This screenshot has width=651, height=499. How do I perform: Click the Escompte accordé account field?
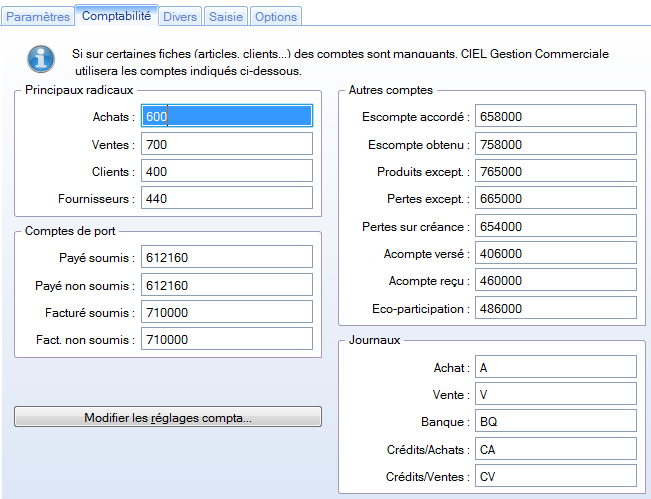[556, 116]
